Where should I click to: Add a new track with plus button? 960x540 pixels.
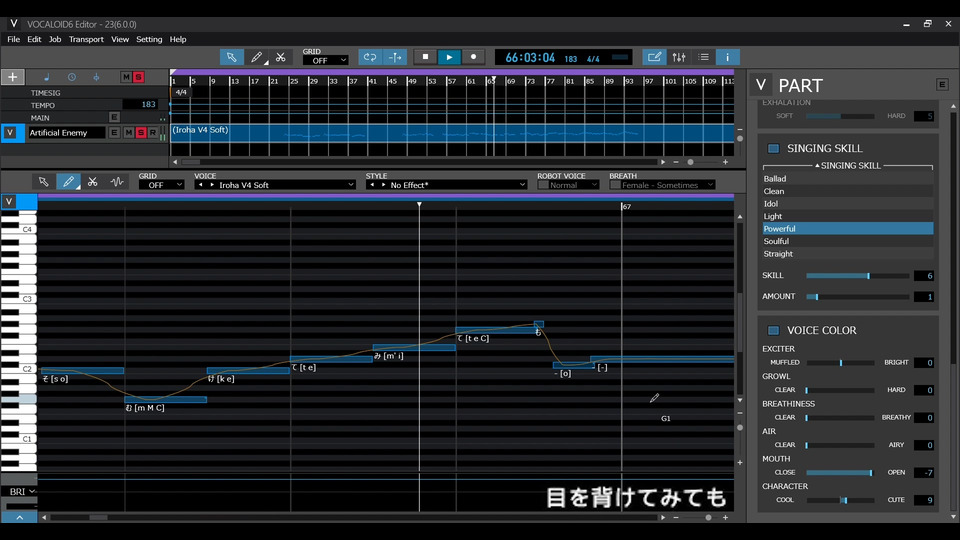click(x=12, y=77)
